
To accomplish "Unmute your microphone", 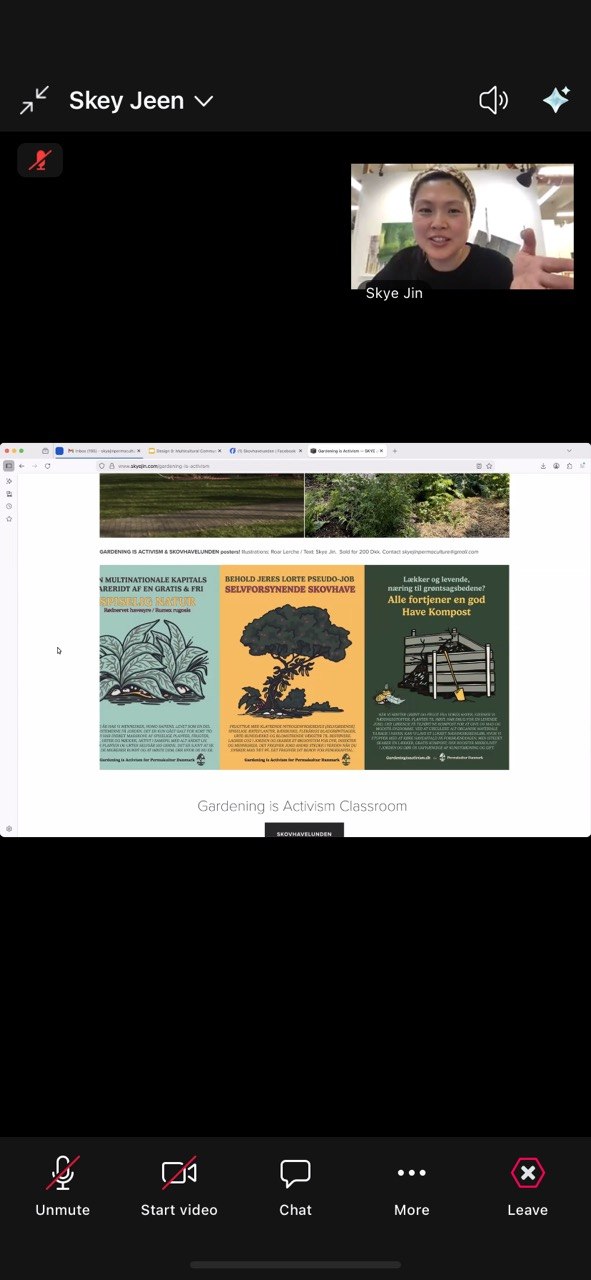I will pos(63,1186).
